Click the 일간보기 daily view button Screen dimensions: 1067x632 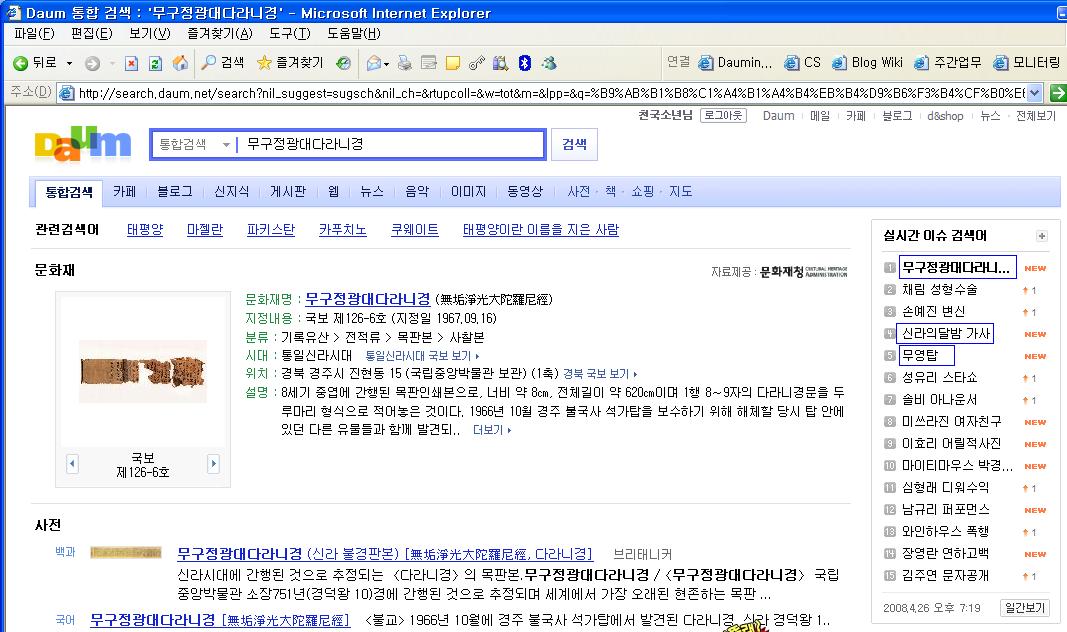(1025, 608)
